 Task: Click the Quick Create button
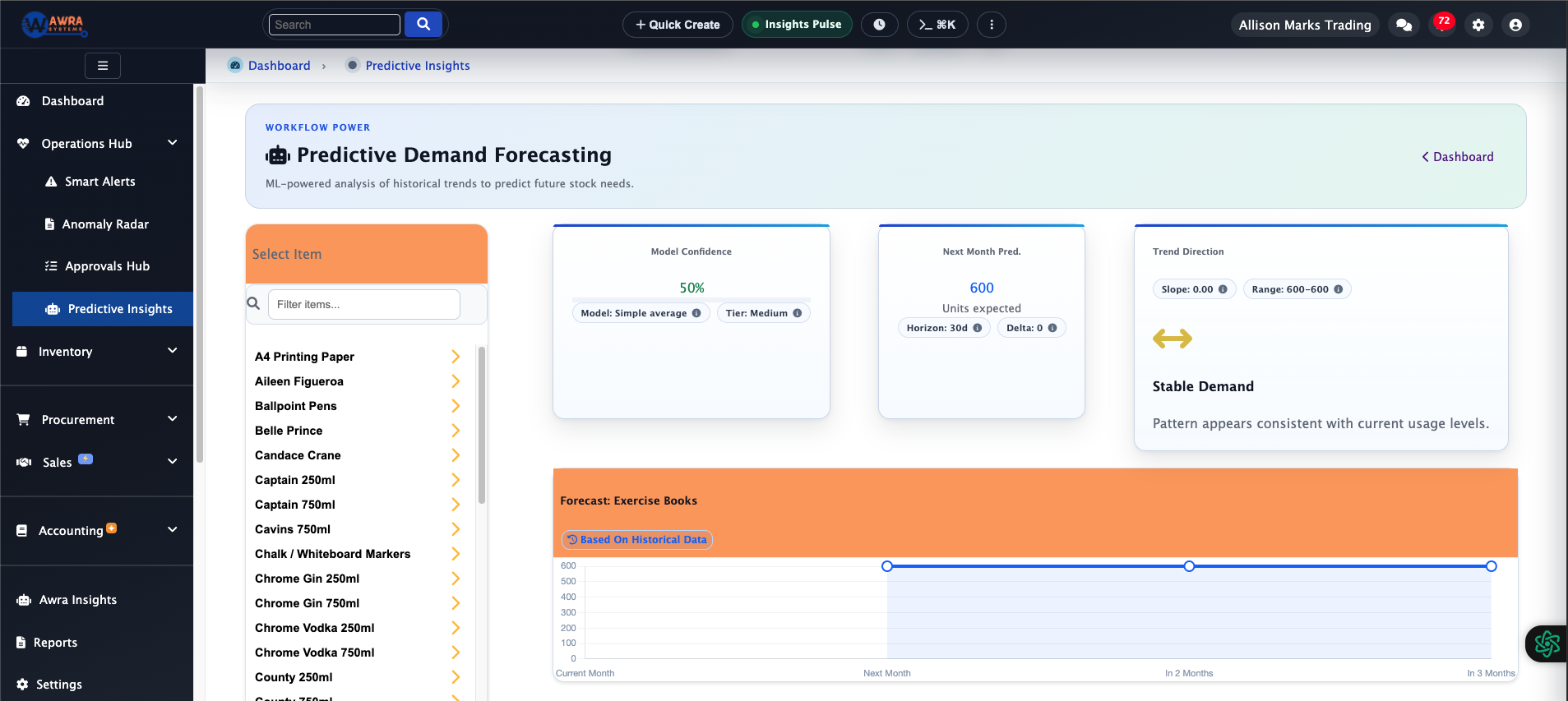tap(678, 25)
